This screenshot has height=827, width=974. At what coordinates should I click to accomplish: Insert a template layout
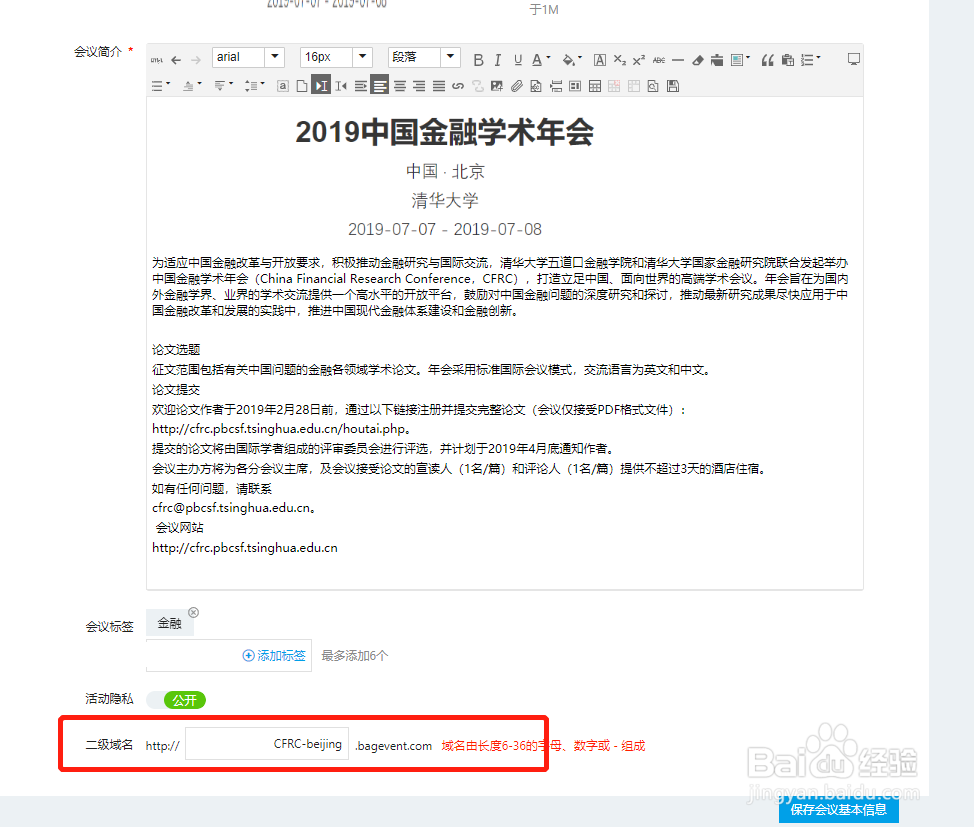pyautogui.click(x=575, y=86)
